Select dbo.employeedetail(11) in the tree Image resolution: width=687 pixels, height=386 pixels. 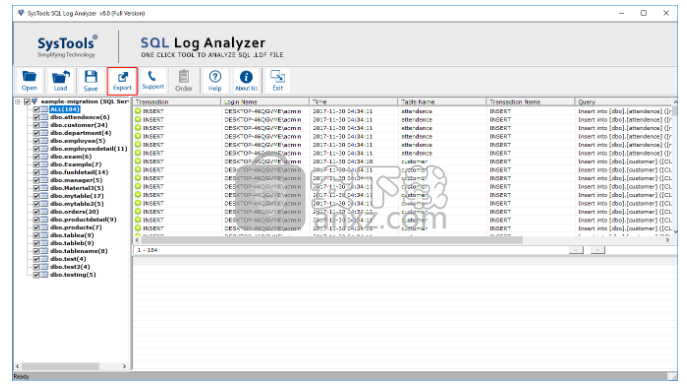pos(89,149)
